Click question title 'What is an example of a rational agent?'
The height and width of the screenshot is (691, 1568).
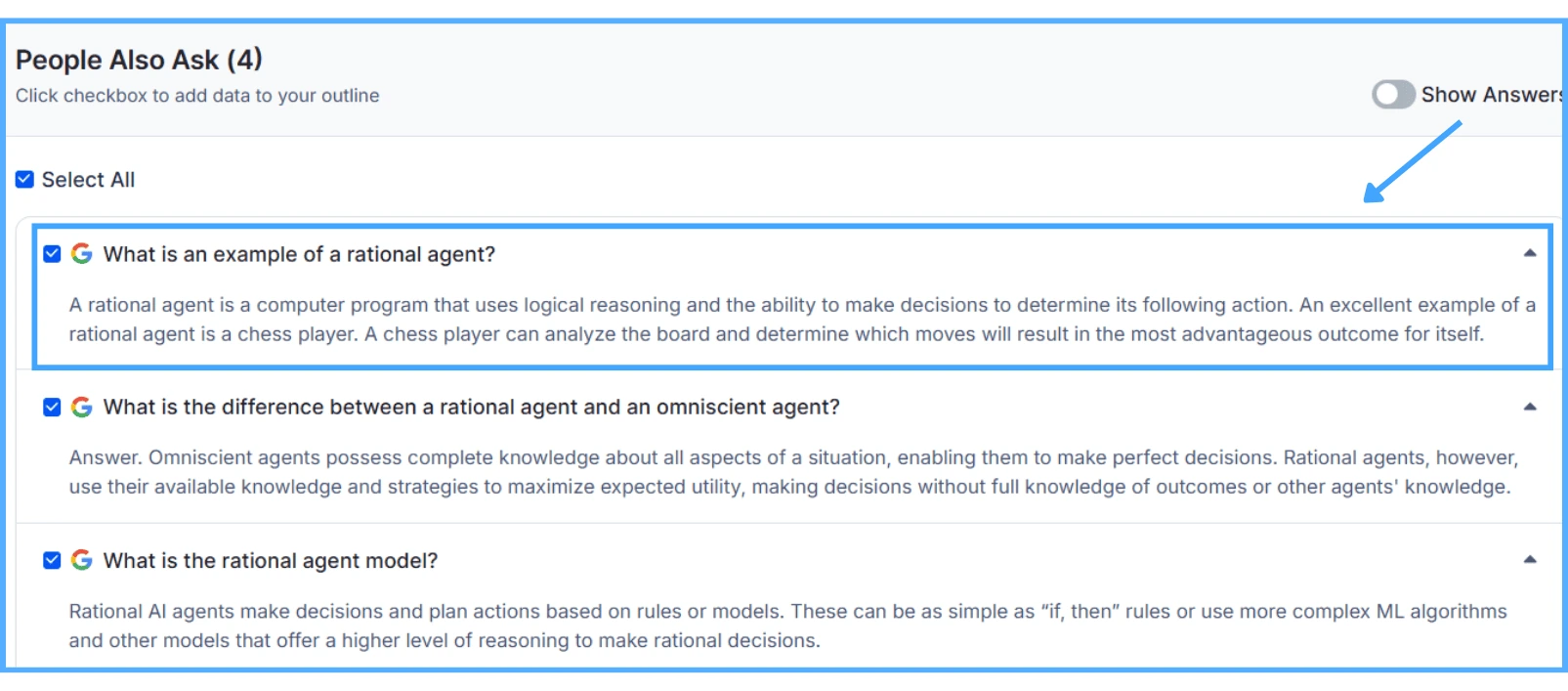pyautogui.click(x=299, y=254)
